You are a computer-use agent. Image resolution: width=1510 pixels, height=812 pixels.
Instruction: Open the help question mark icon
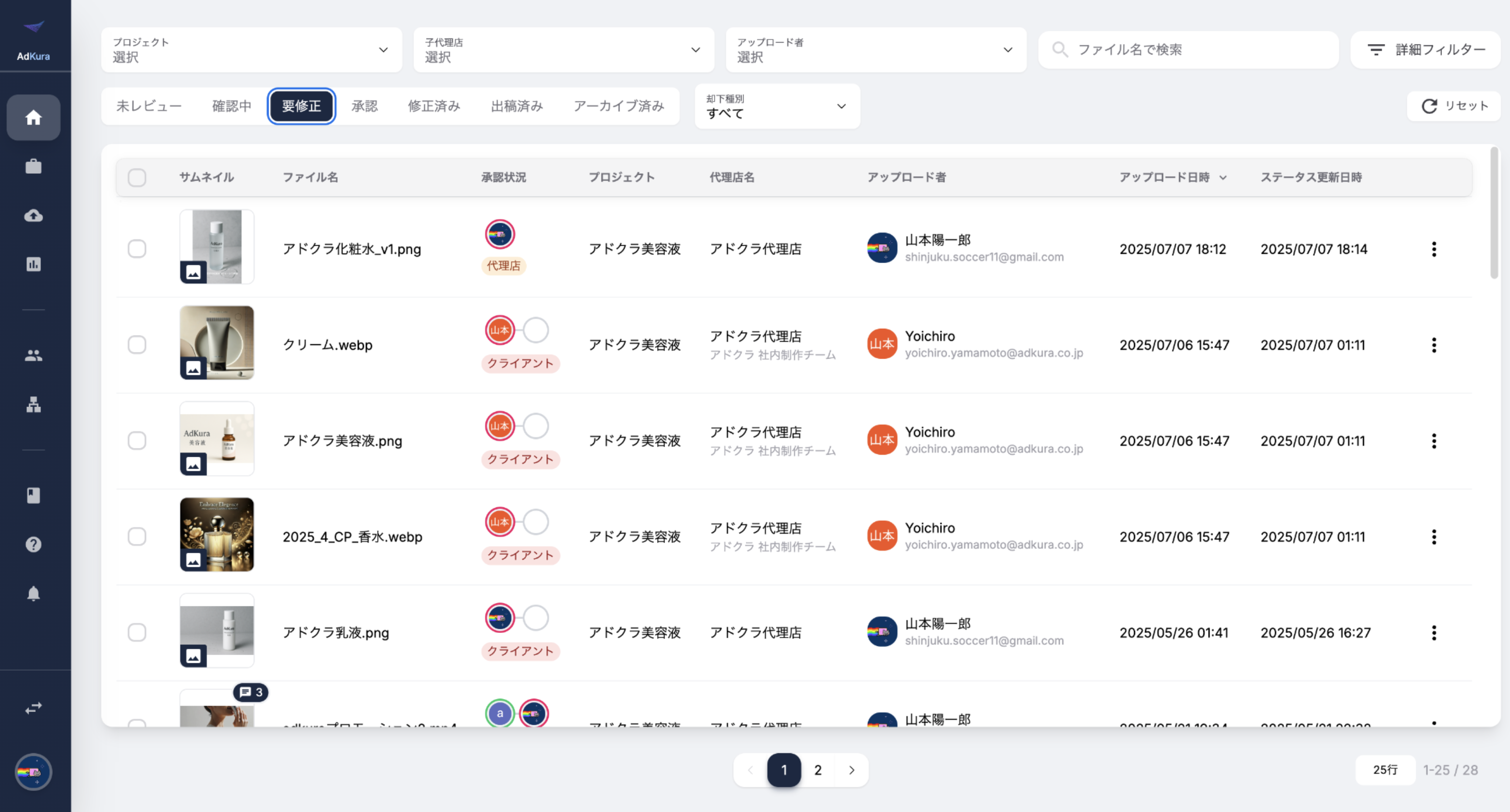coord(33,544)
